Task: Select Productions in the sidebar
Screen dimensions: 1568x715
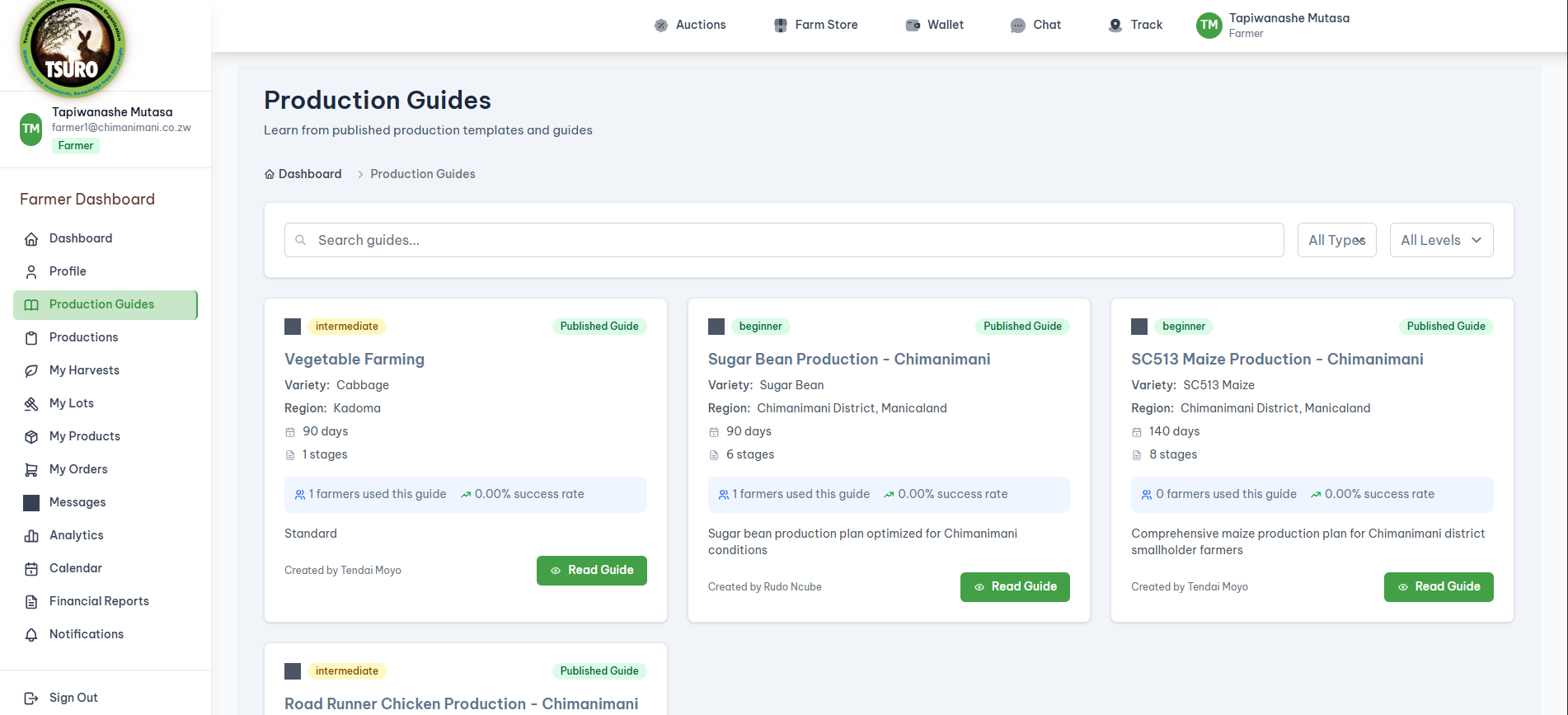Action: tap(106, 337)
